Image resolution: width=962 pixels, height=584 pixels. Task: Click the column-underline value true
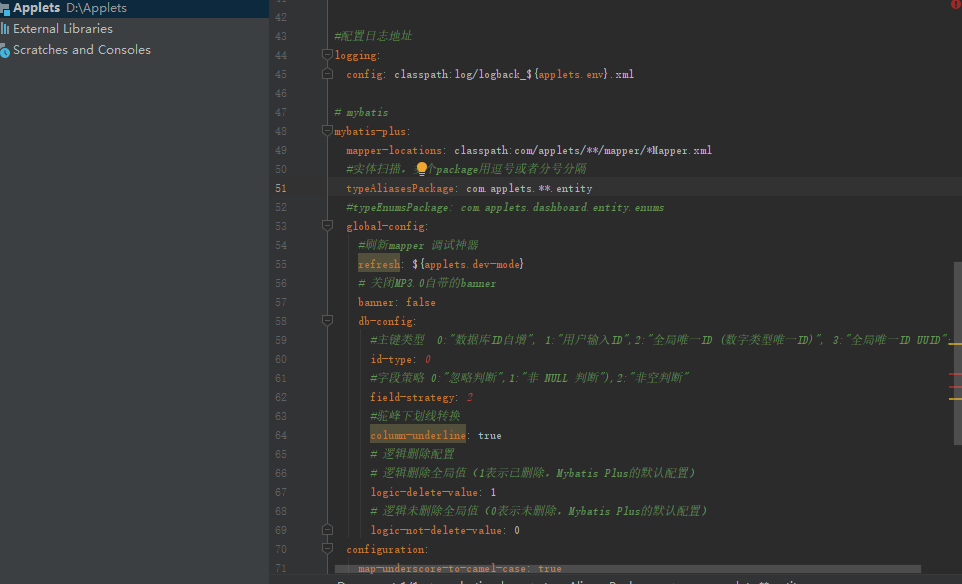click(x=490, y=436)
